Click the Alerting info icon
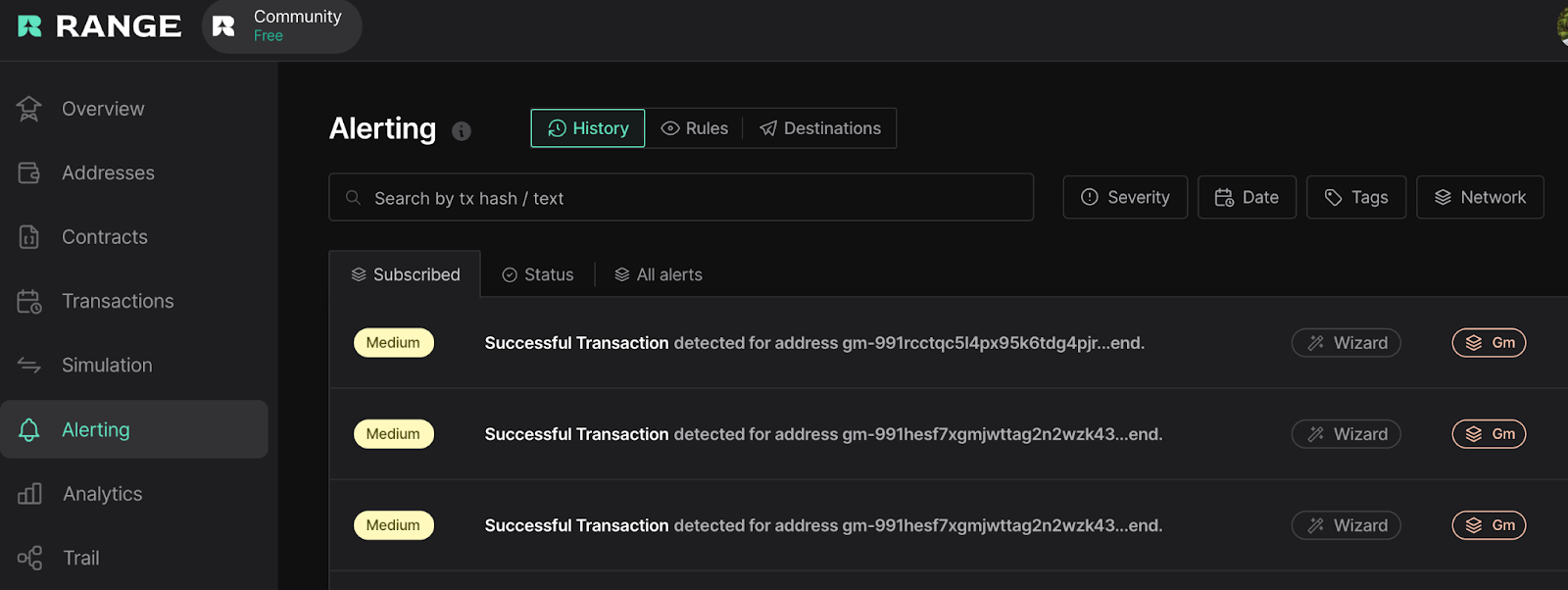The width and height of the screenshot is (1568, 590). click(x=462, y=131)
